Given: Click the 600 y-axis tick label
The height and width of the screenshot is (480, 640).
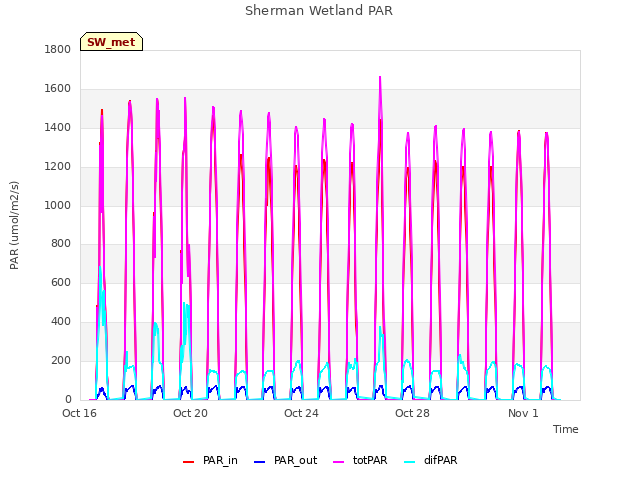Looking at the screenshot, I should [x=61, y=282].
